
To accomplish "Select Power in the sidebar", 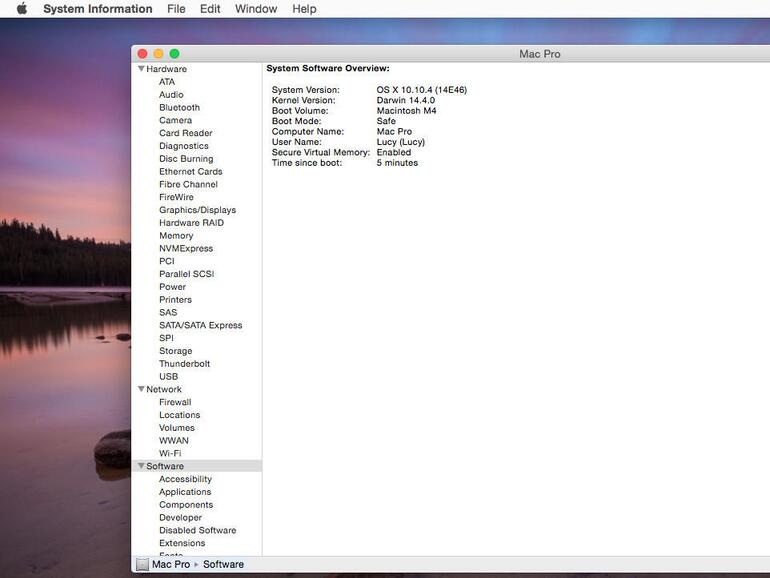I will click(172, 286).
